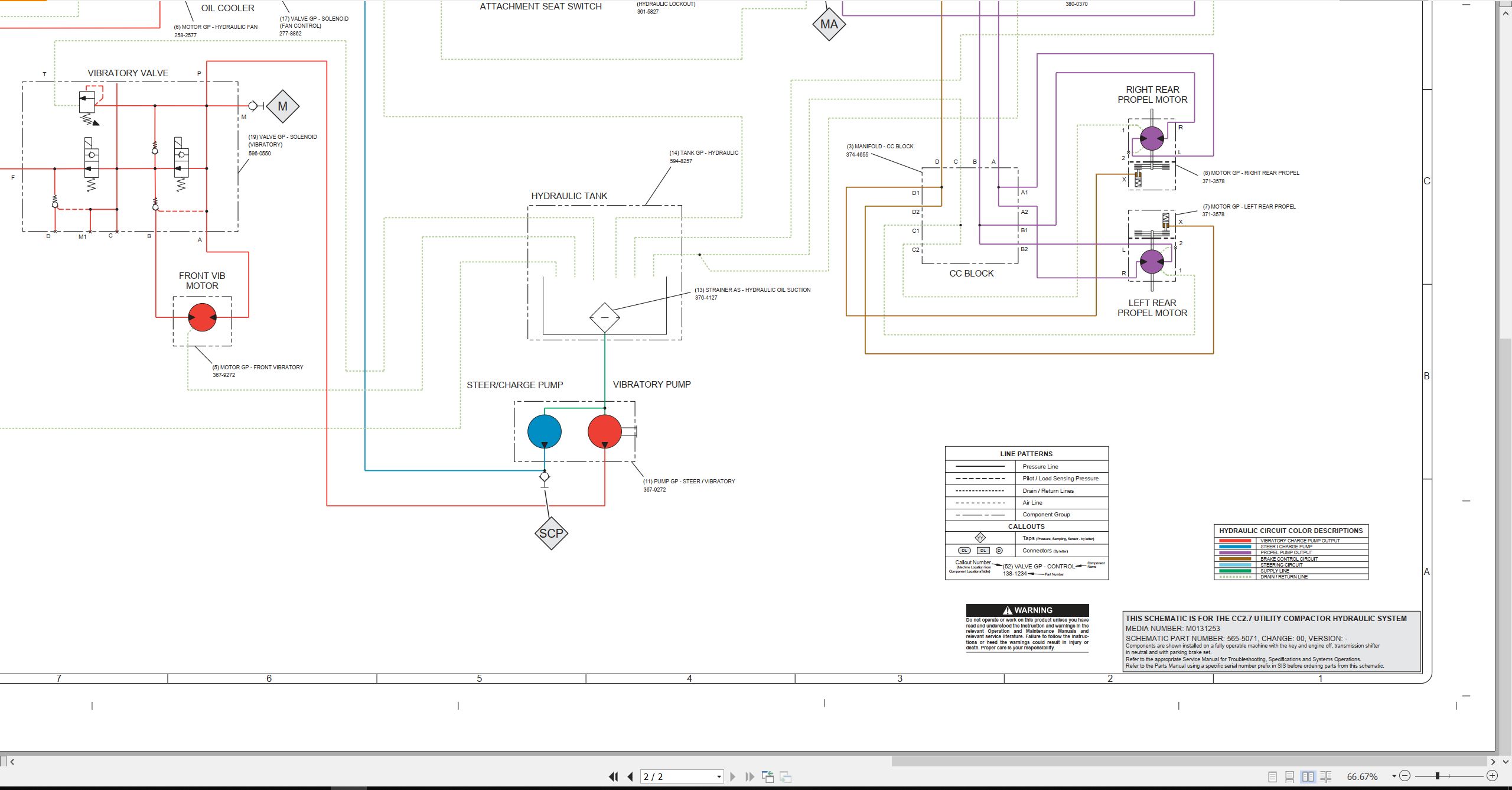Click the purple propel pump output swatch
Image resolution: width=1512 pixels, height=790 pixels.
(x=1235, y=552)
